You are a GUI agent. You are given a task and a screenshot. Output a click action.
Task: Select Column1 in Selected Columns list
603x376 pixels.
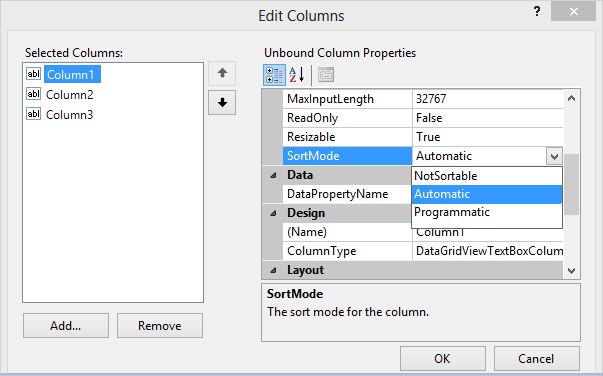tap(72, 74)
